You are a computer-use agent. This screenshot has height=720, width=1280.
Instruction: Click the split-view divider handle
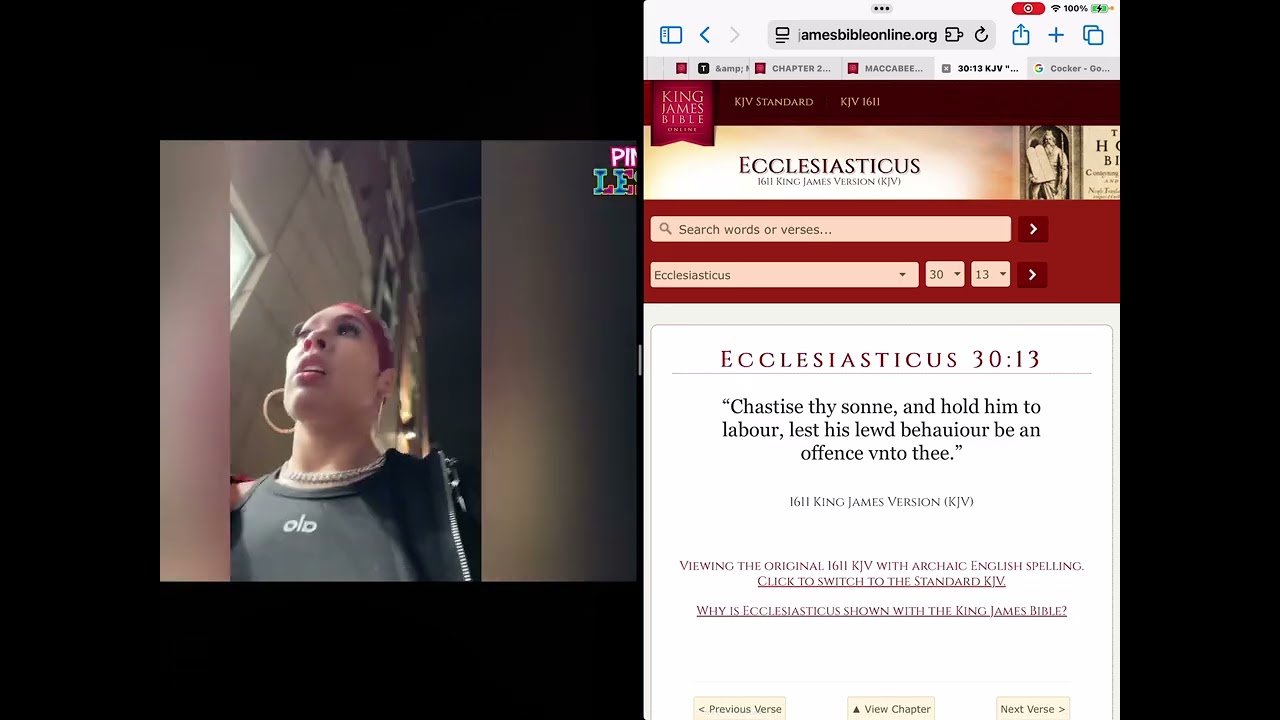(x=640, y=360)
